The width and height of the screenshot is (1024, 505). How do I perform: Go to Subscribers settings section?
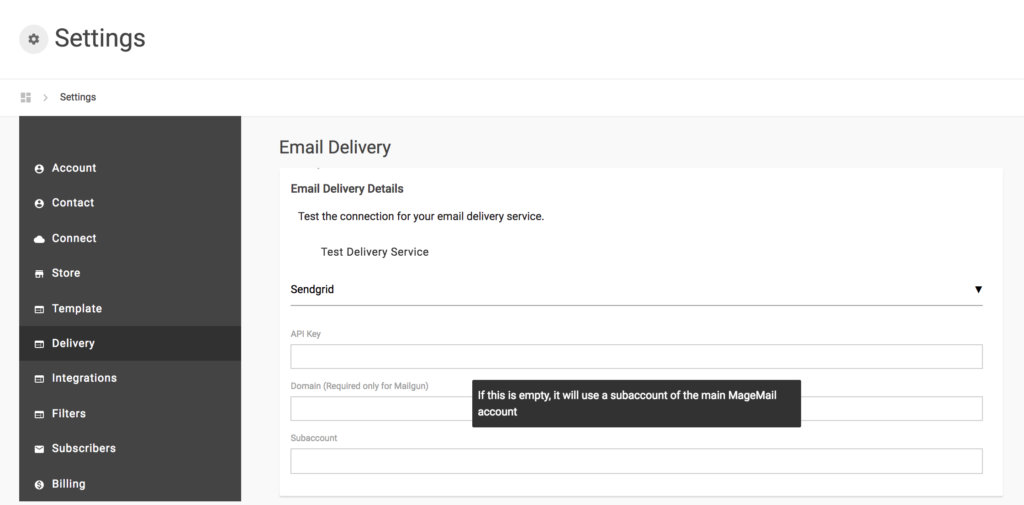84,448
